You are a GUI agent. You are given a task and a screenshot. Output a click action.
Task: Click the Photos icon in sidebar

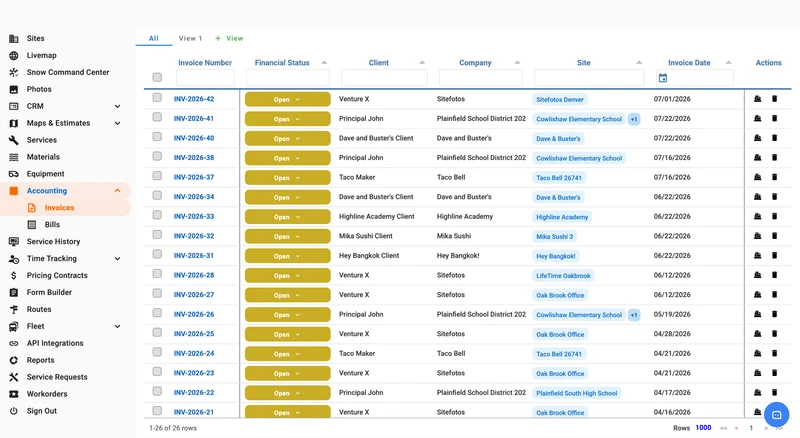click(x=14, y=89)
